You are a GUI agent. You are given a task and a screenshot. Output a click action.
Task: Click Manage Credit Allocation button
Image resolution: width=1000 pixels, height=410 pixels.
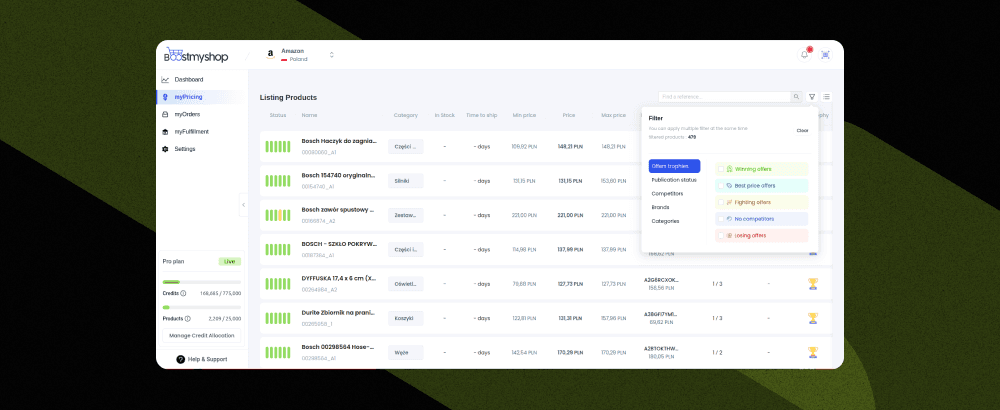[202, 335]
